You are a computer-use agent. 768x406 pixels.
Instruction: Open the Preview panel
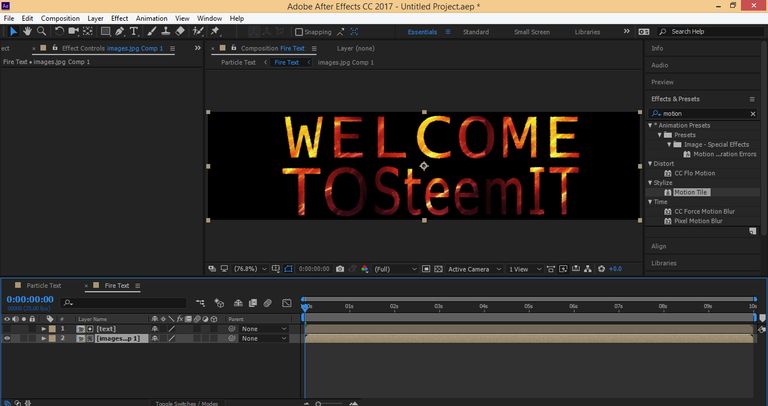click(662, 82)
